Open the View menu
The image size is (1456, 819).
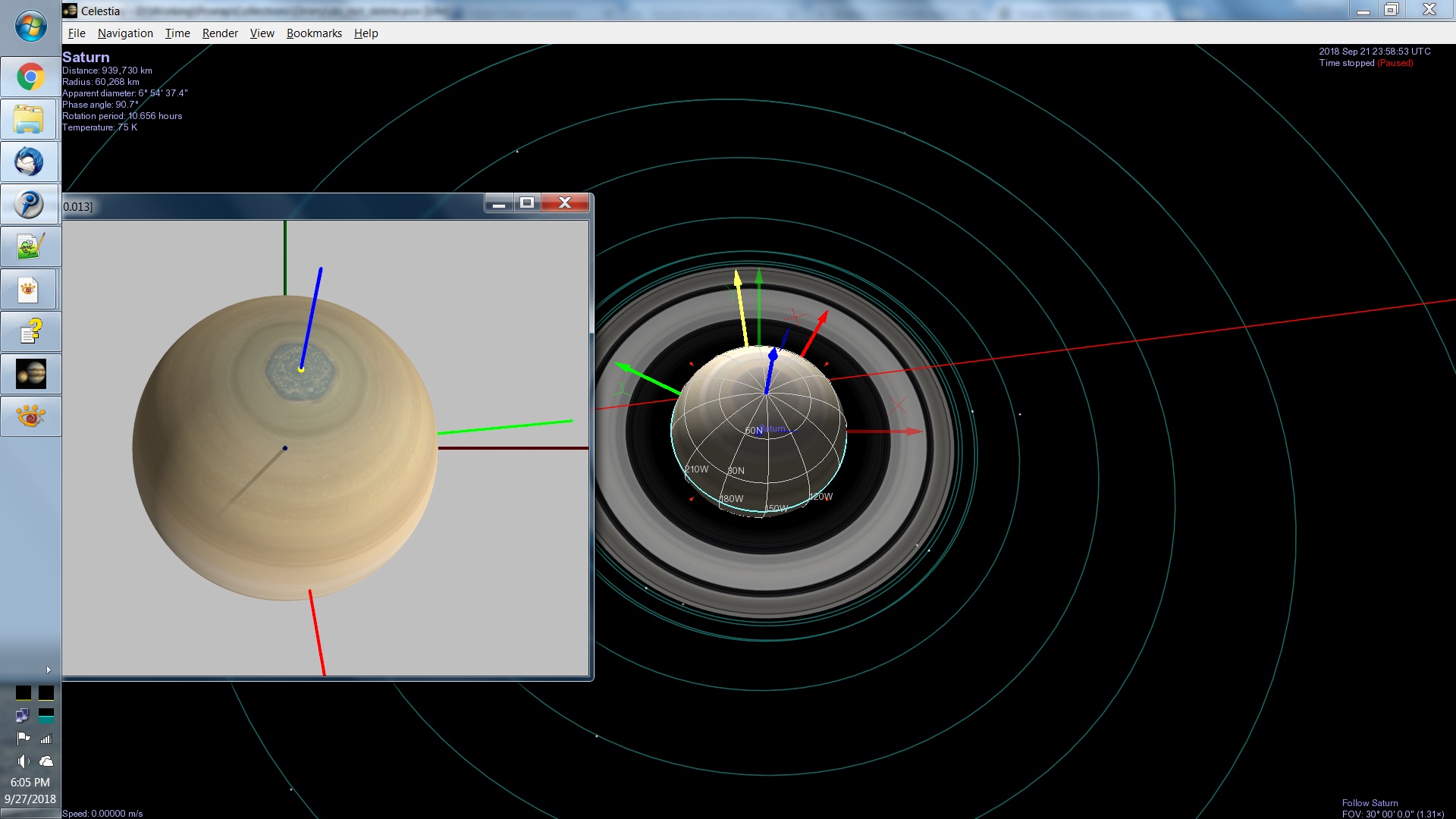tap(262, 33)
